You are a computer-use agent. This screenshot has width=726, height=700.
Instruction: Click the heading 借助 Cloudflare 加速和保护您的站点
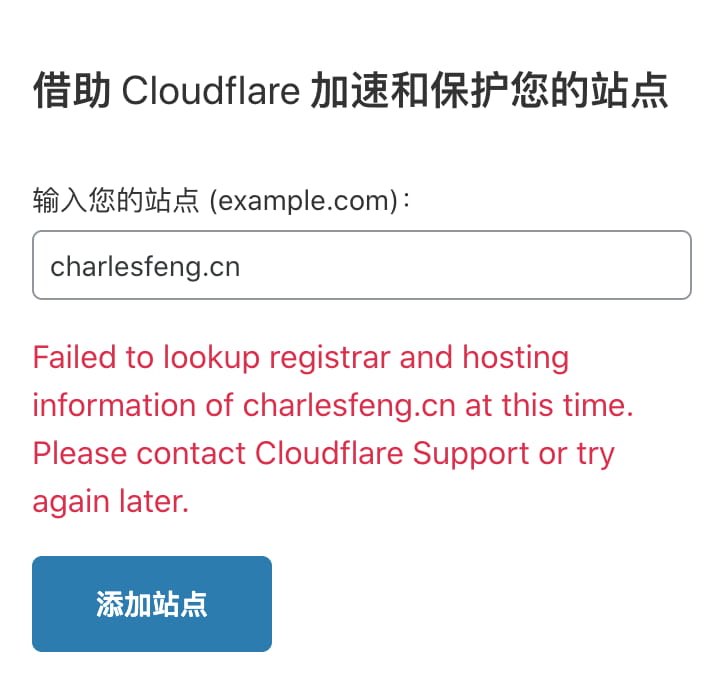(x=350, y=90)
